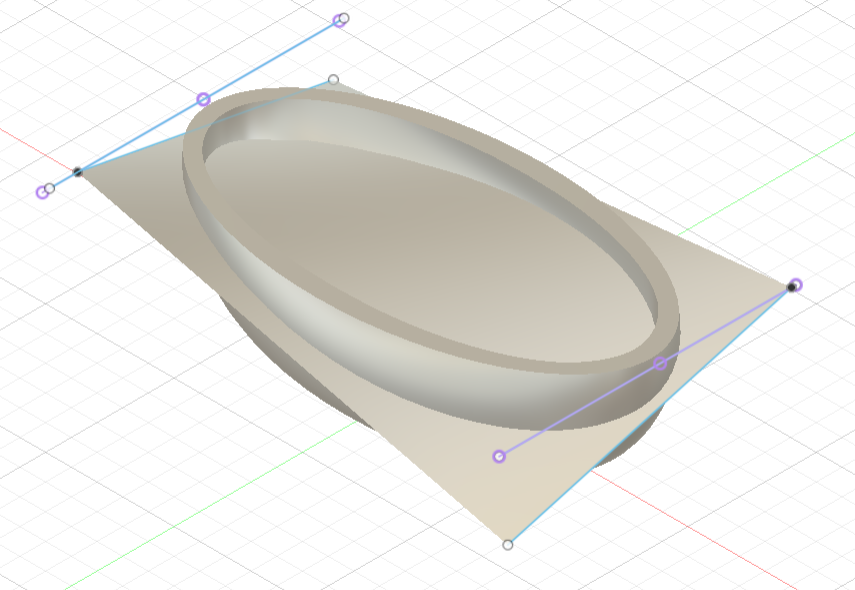The image size is (855, 590).
Task: Select blue edge line from bottom tip to right corner
Action: point(649,416)
